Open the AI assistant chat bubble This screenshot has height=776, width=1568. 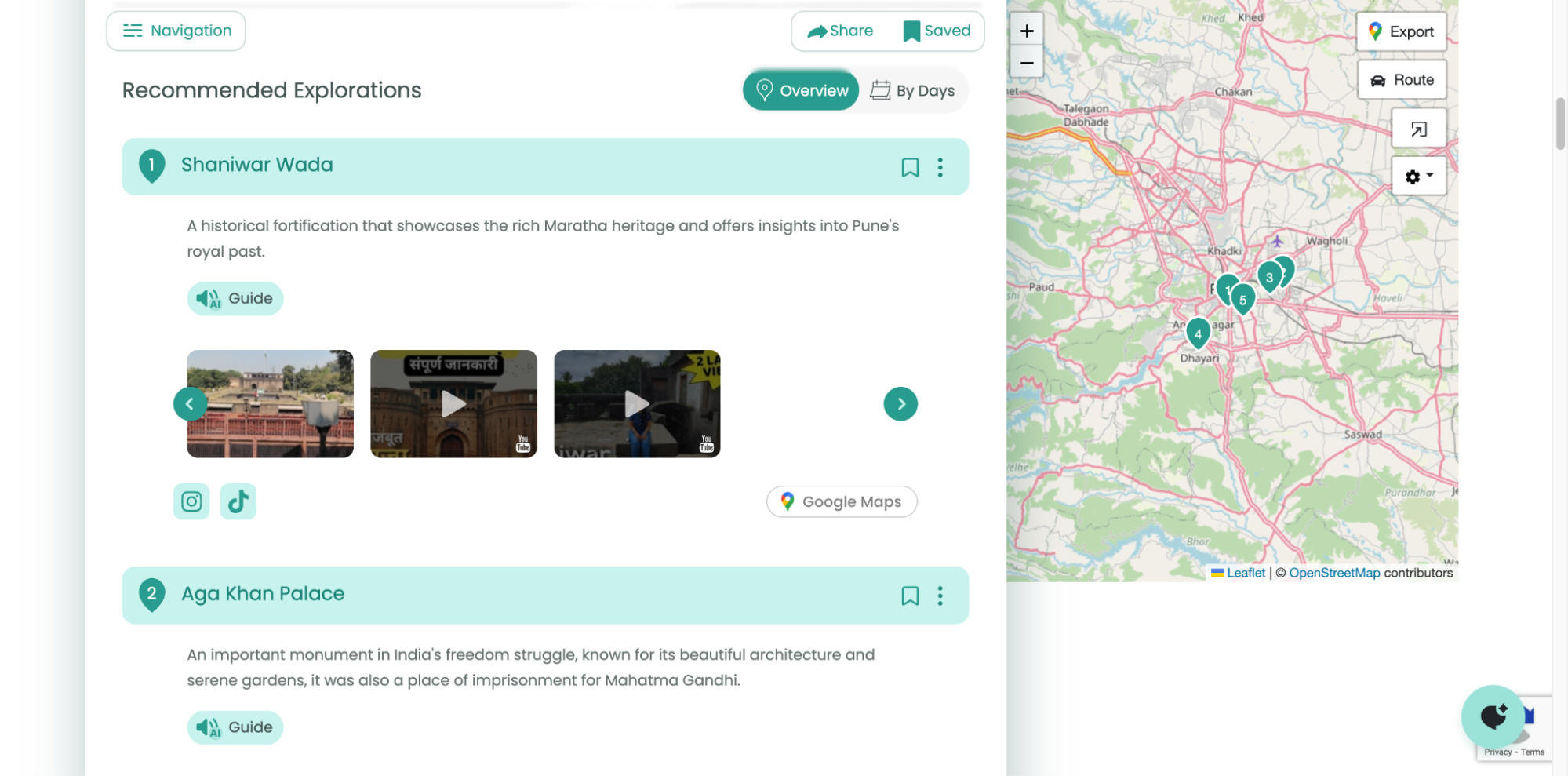(1493, 716)
